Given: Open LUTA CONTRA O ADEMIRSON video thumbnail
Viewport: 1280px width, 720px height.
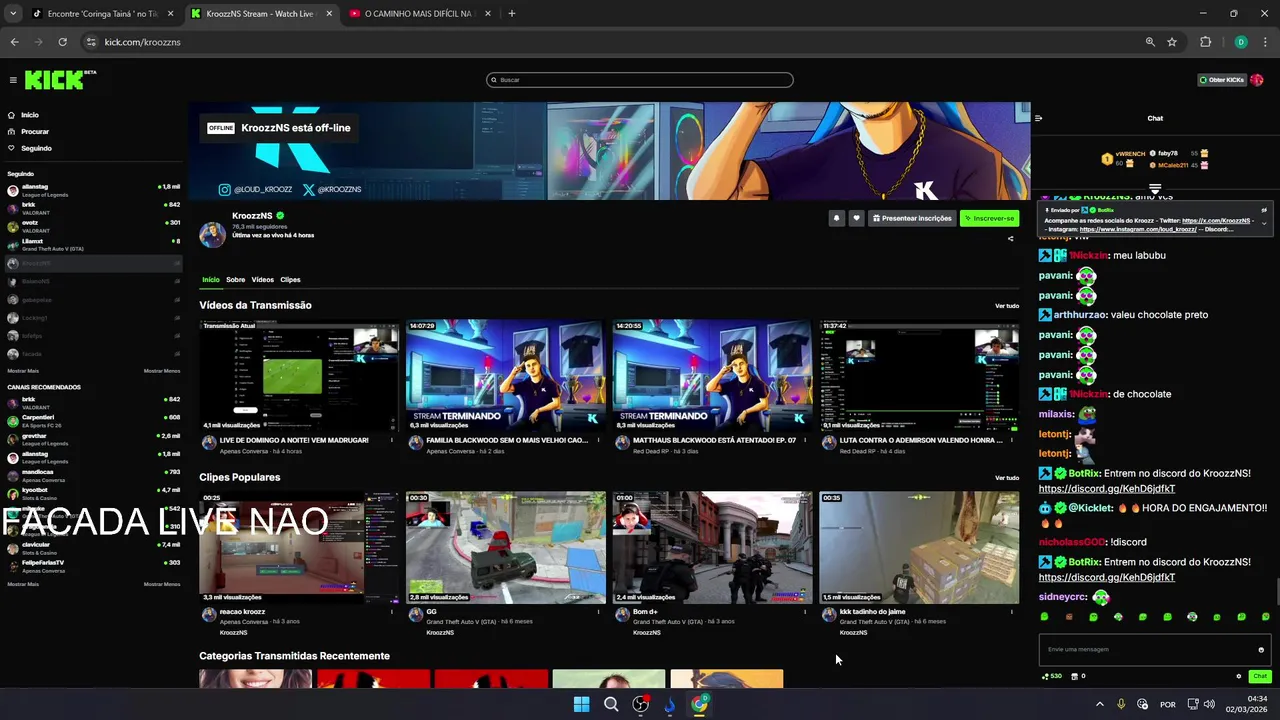Looking at the screenshot, I should click(x=919, y=376).
